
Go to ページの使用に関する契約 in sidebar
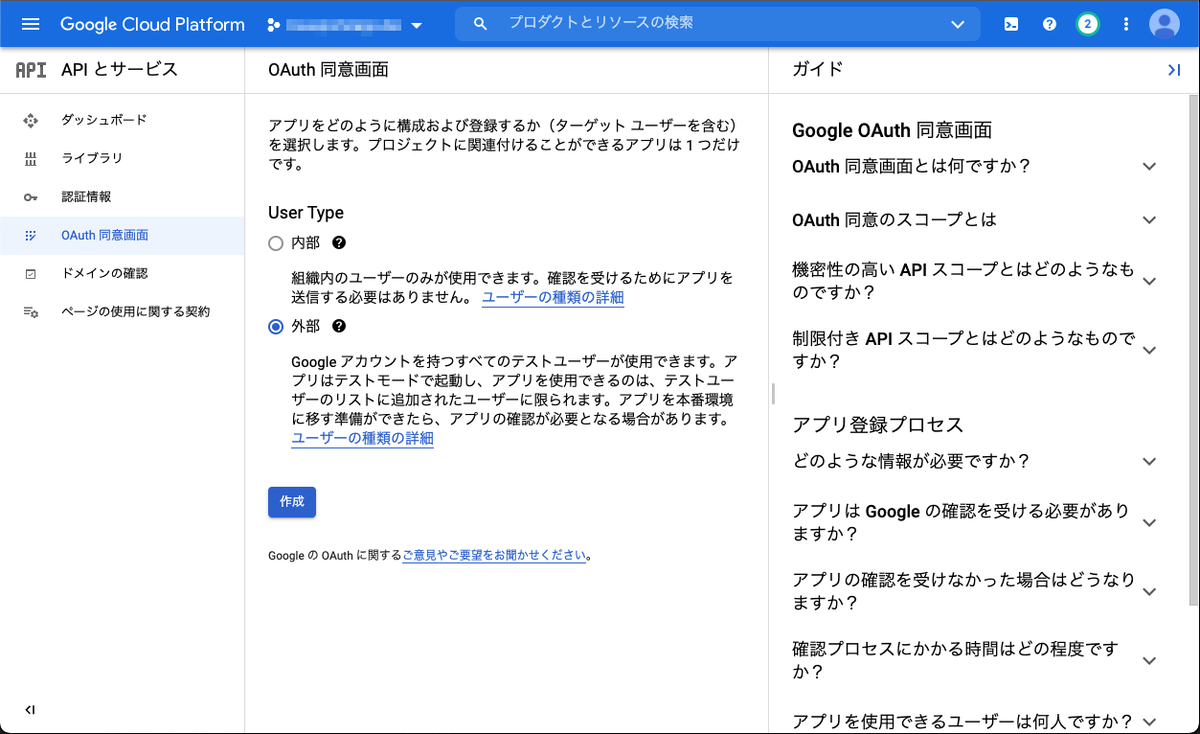[x=122, y=312]
